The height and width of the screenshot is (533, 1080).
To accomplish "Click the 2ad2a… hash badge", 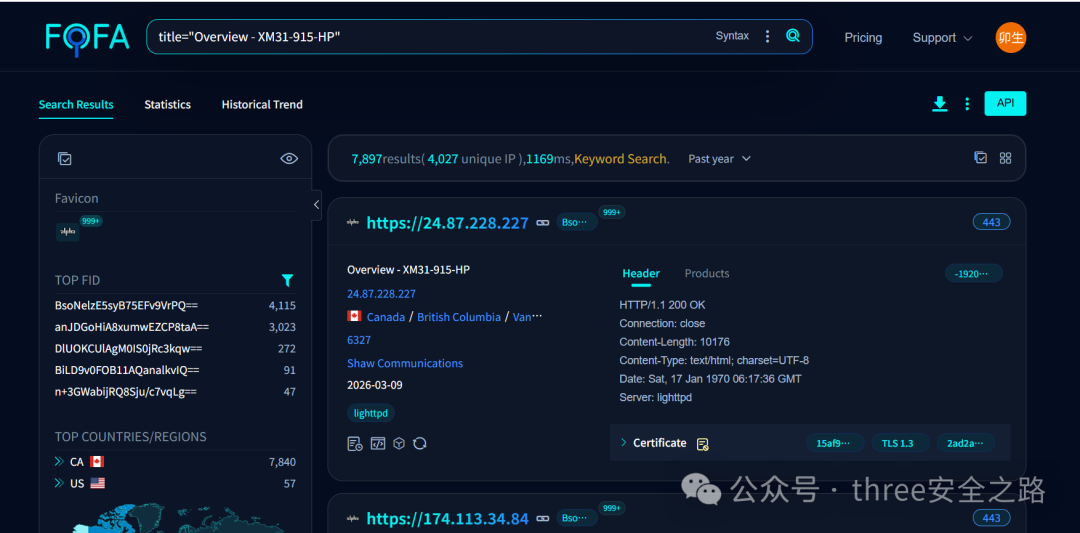I will [x=966, y=443].
